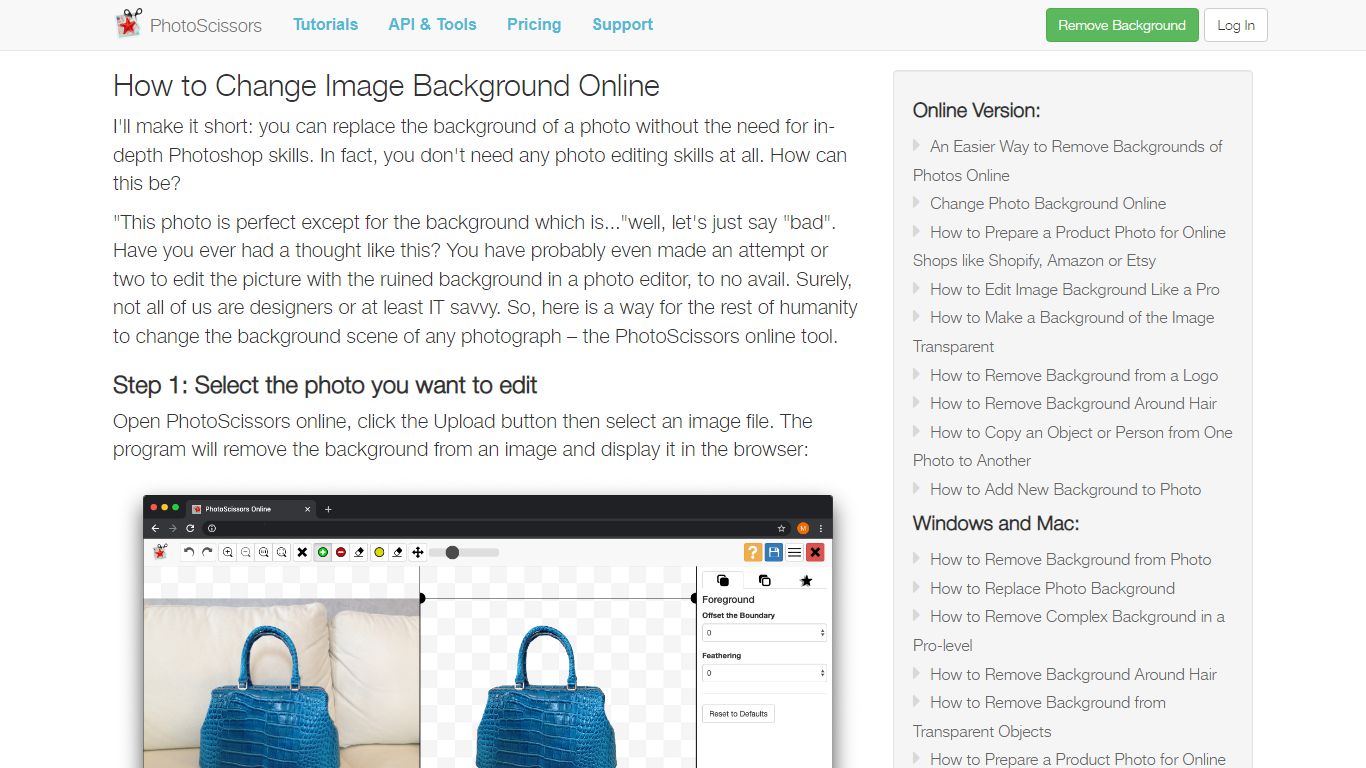1366x768 pixels.
Task: Click the original handbag photo on the sofa
Action: pyautogui.click(x=281, y=684)
